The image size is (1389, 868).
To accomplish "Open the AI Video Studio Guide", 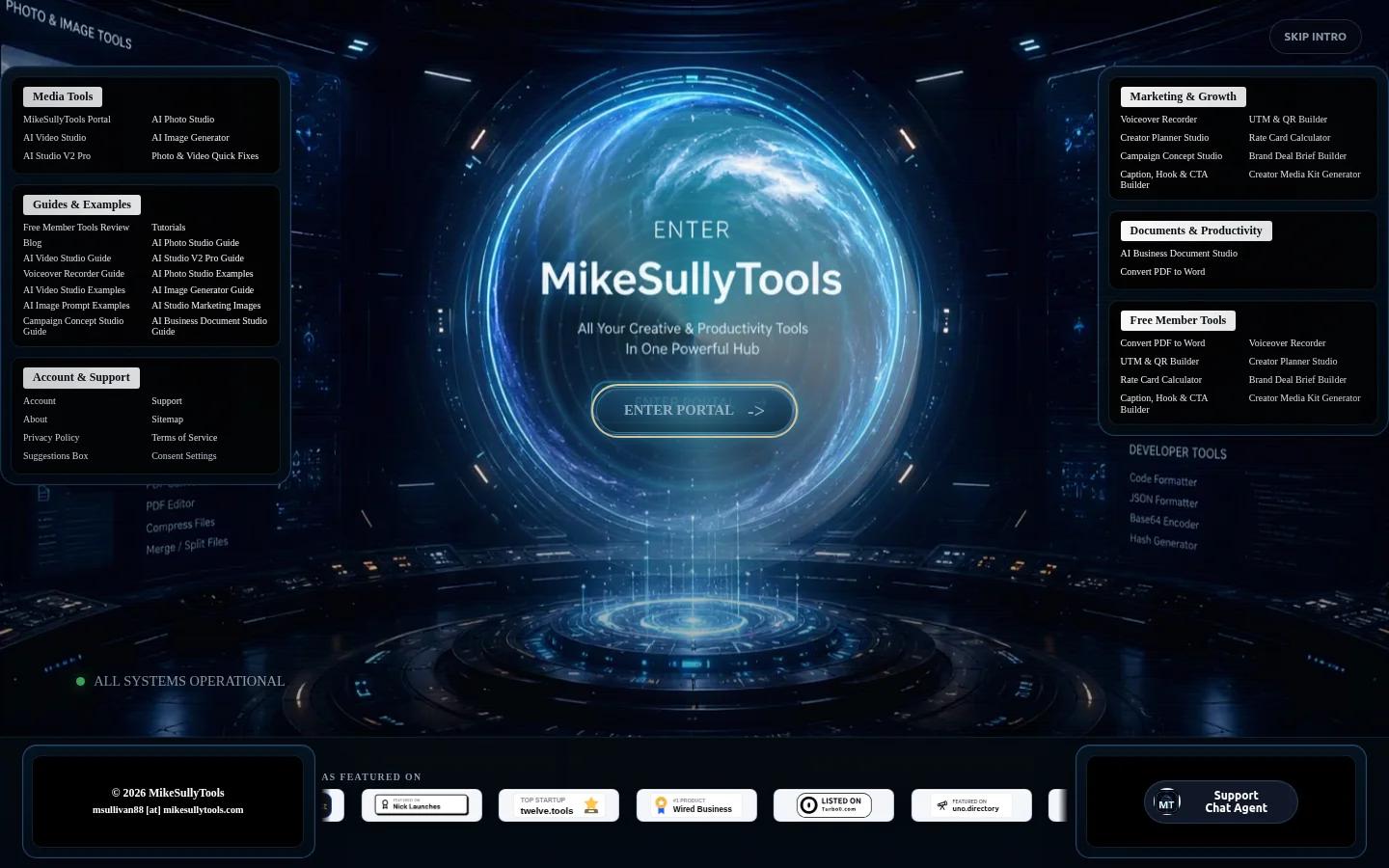I will [67, 258].
